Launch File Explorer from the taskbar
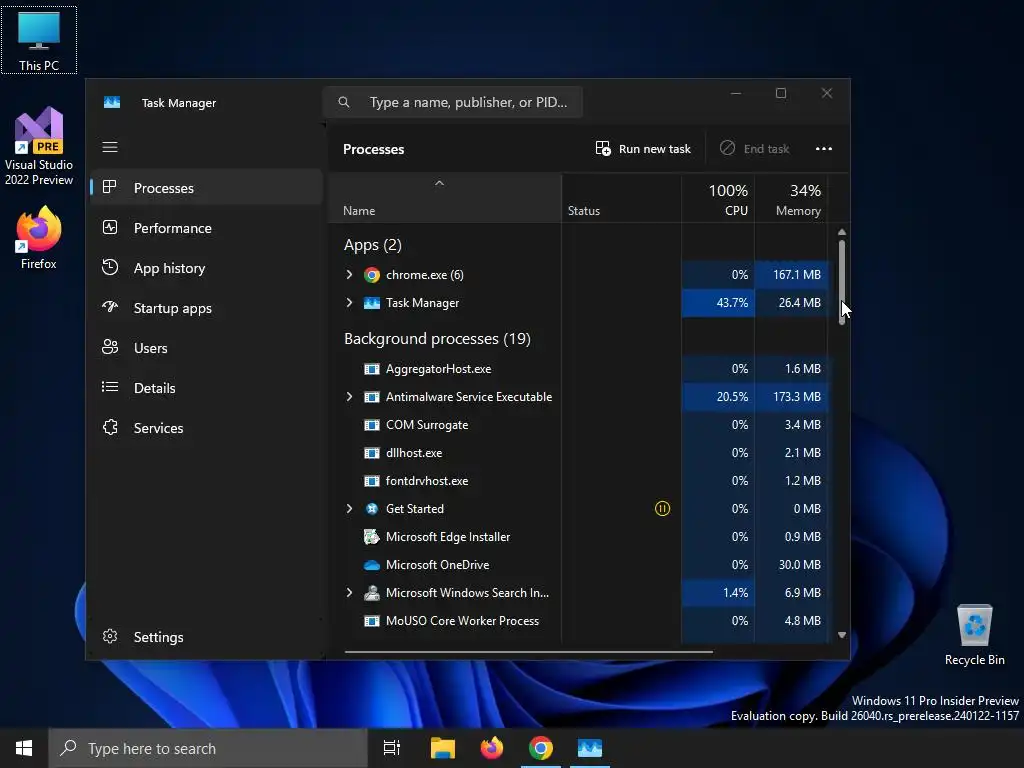 tap(443, 748)
